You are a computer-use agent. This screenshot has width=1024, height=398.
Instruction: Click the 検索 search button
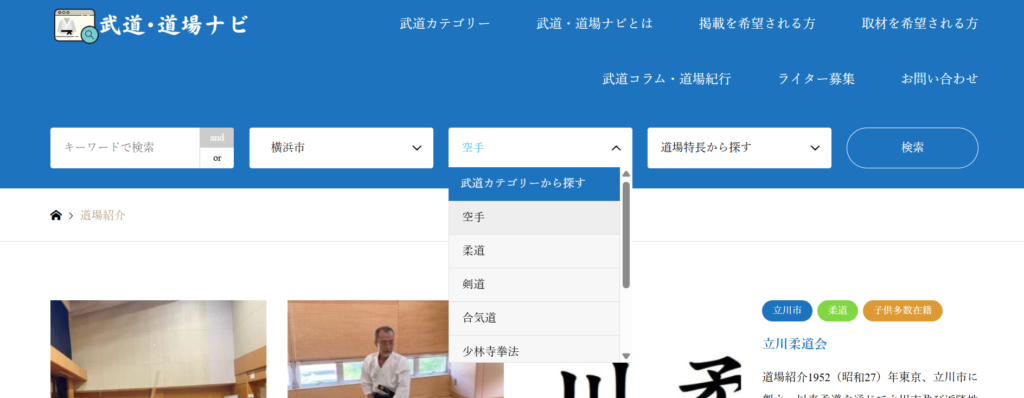click(912, 148)
